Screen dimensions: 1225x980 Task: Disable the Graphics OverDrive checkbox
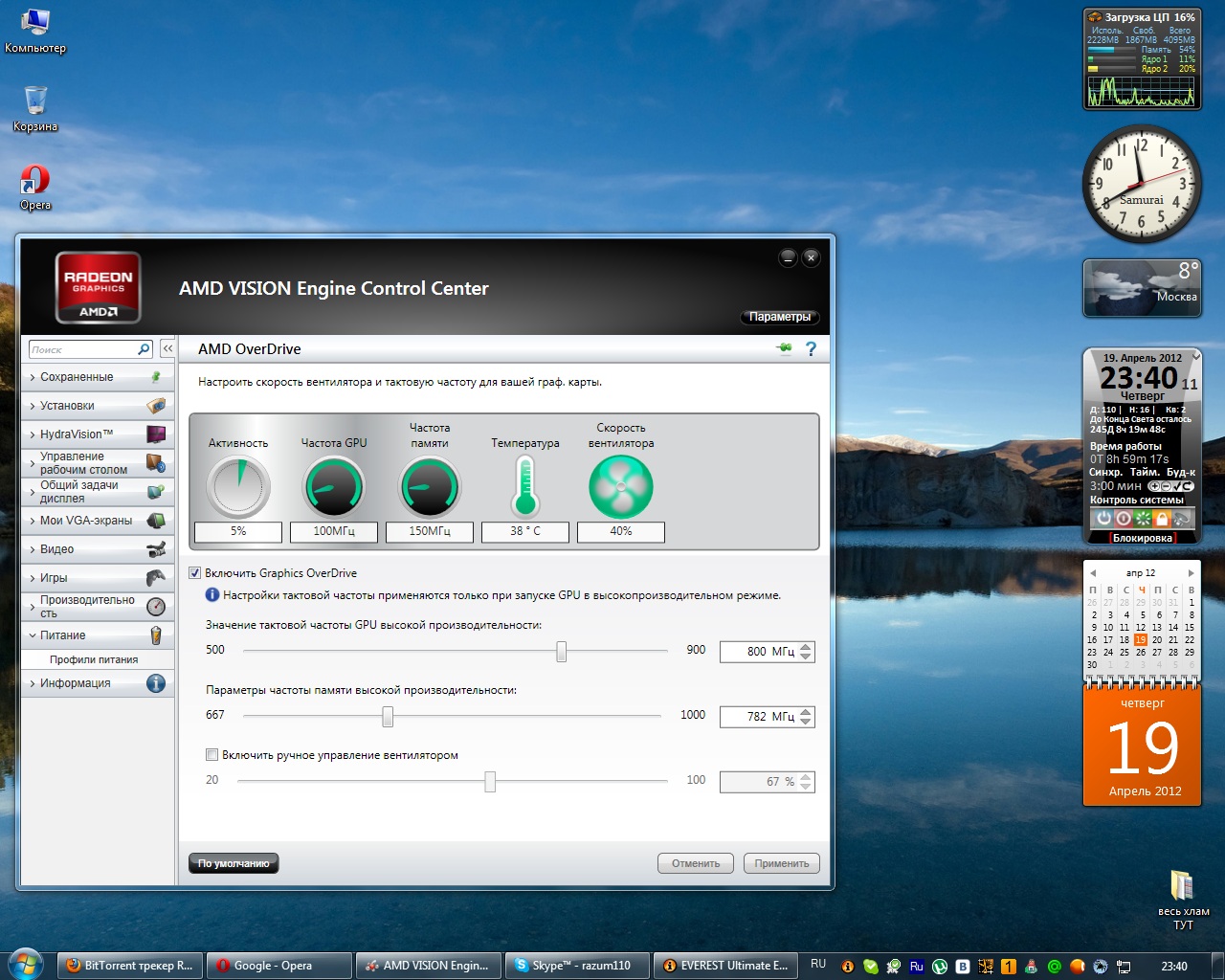point(195,573)
